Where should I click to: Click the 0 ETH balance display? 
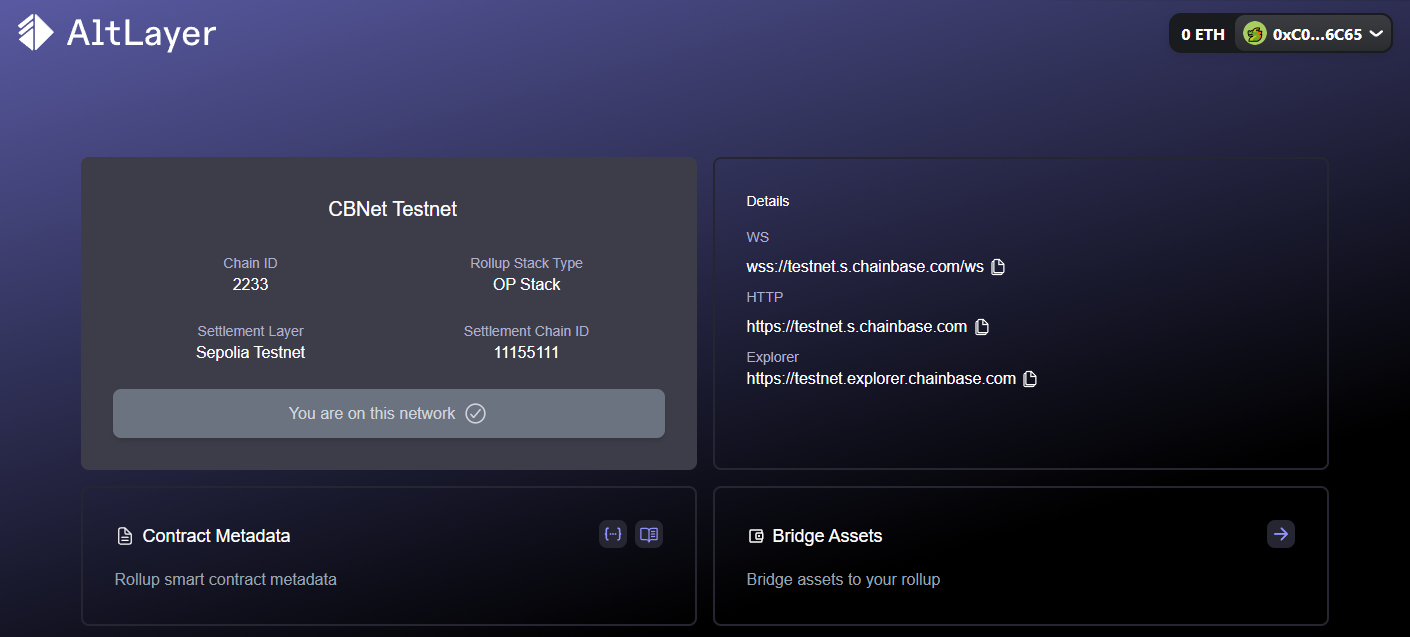[x=1202, y=34]
